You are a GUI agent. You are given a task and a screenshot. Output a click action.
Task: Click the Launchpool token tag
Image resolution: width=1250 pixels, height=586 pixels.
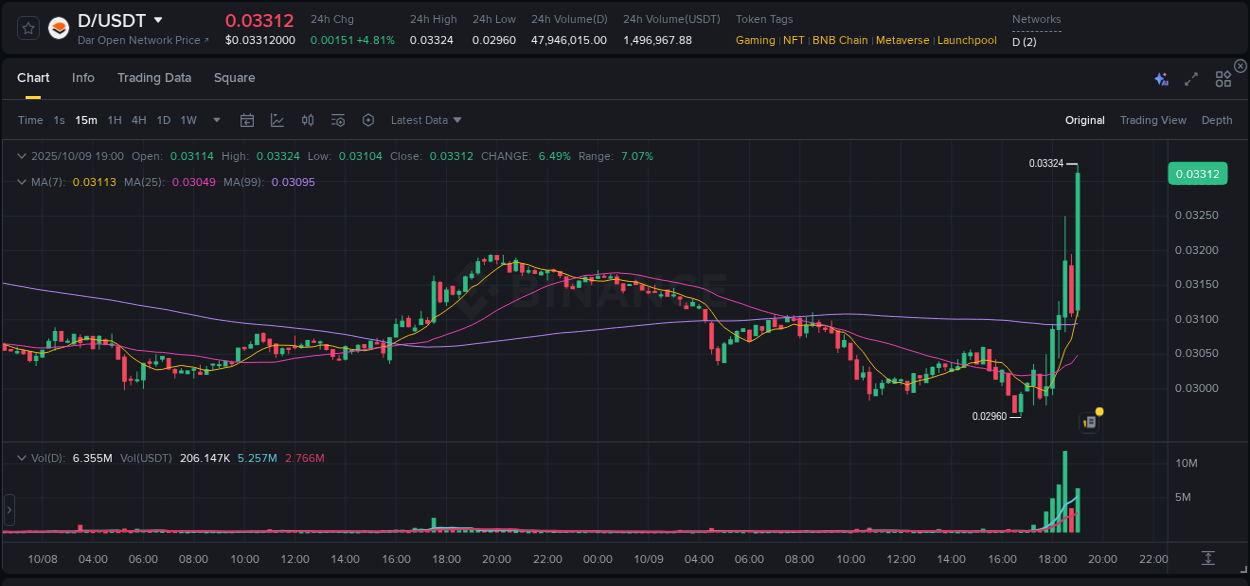967,40
